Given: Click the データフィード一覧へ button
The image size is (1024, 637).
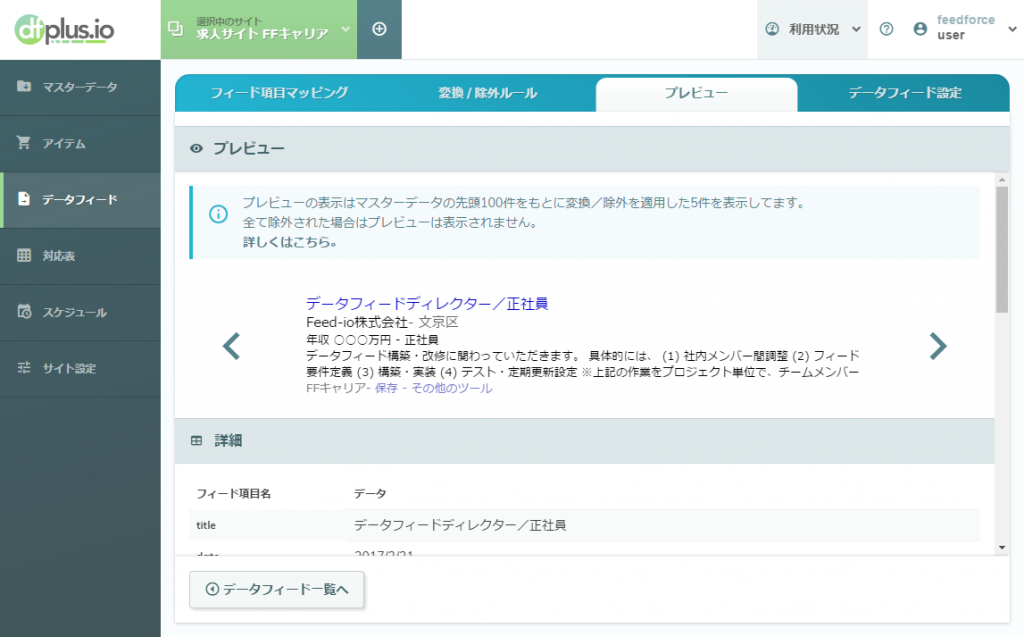Looking at the screenshot, I should point(276,590).
